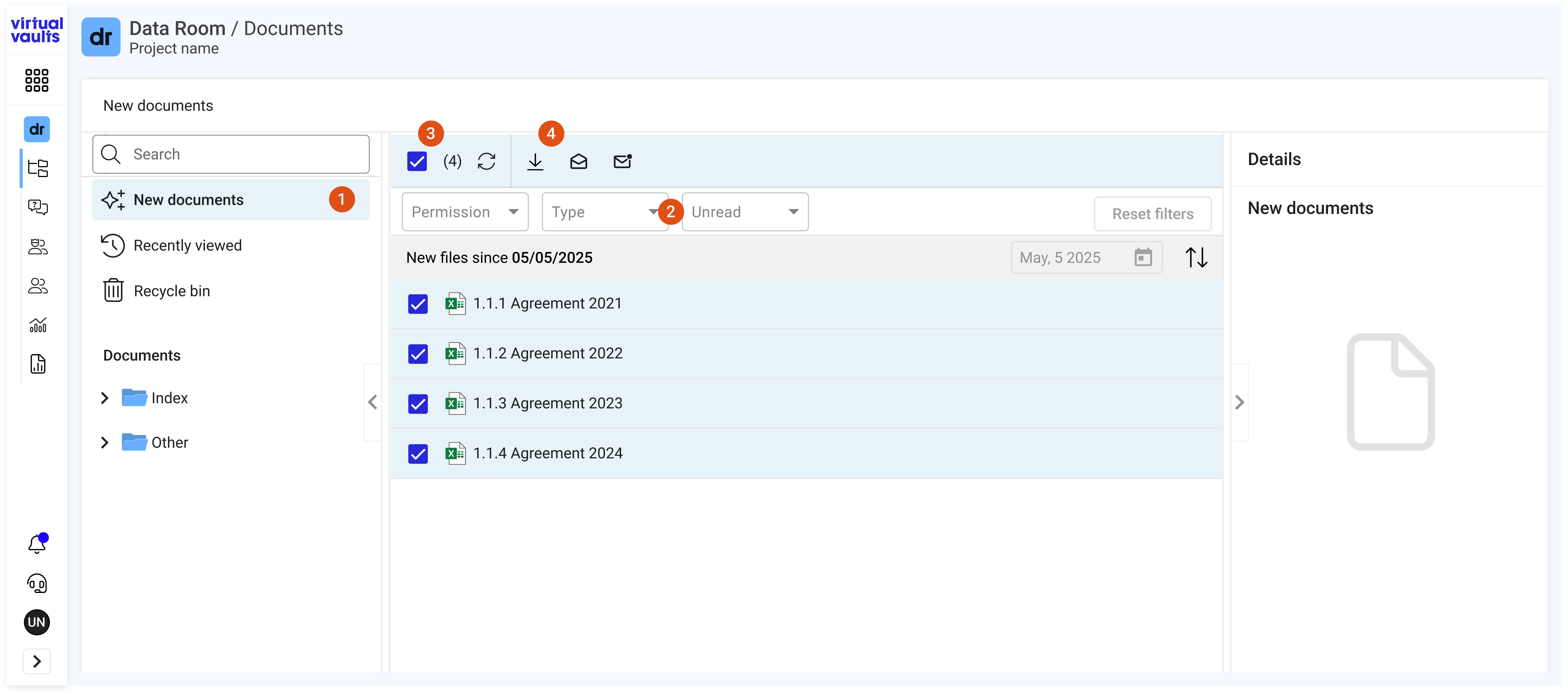Open the users sidebar icon

tap(38, 286)
